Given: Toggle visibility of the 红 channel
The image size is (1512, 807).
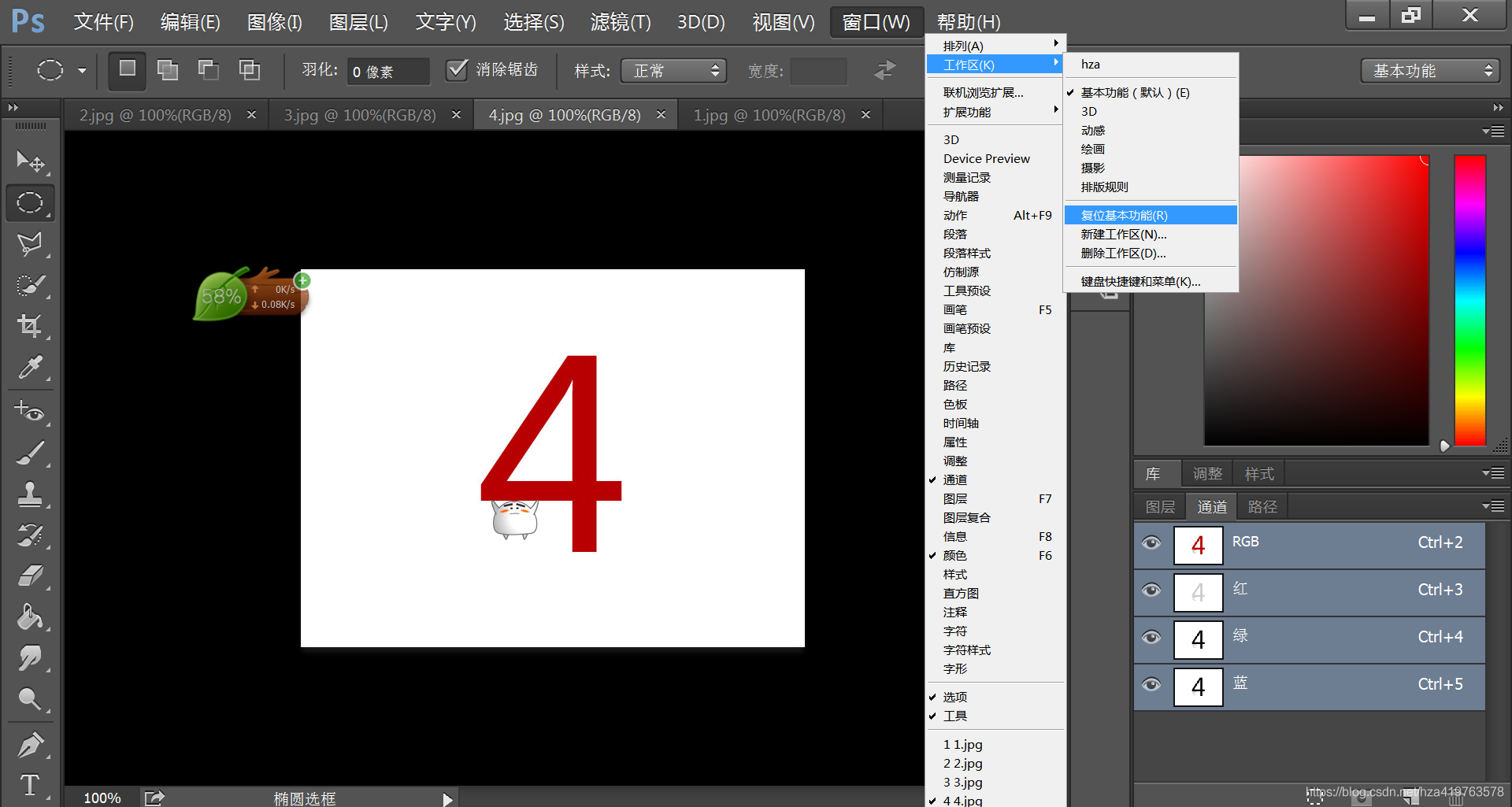Looking at the screenshot, I should pos(1151,590).
